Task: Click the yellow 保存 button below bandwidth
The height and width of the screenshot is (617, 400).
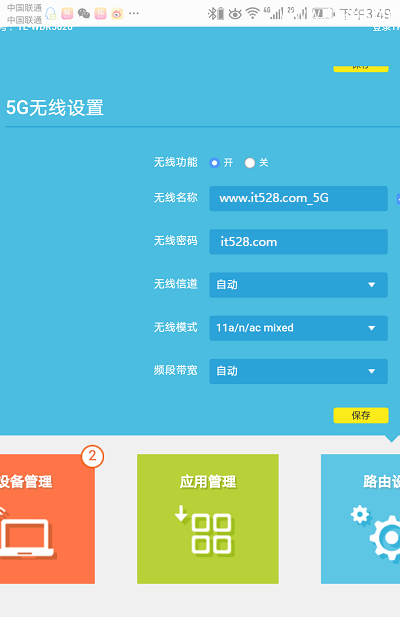Action: click(361, 416)
